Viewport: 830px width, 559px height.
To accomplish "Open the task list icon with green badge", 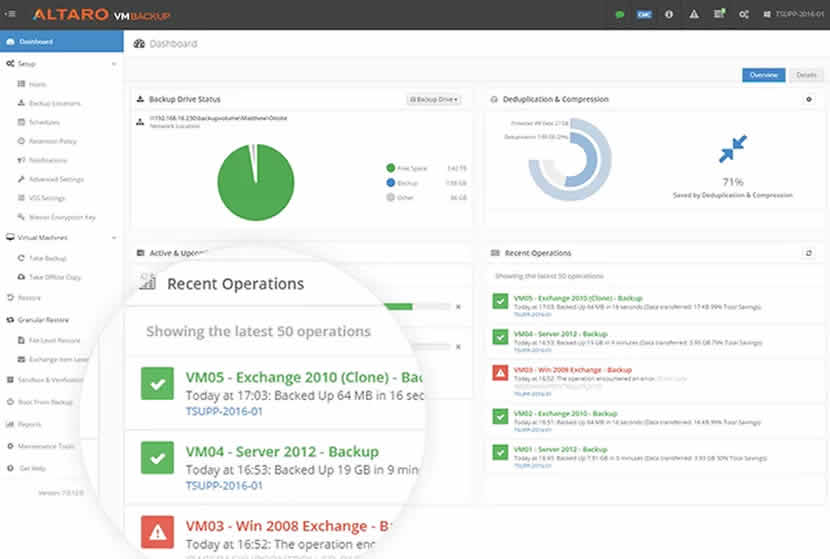I will click(719, 14).
